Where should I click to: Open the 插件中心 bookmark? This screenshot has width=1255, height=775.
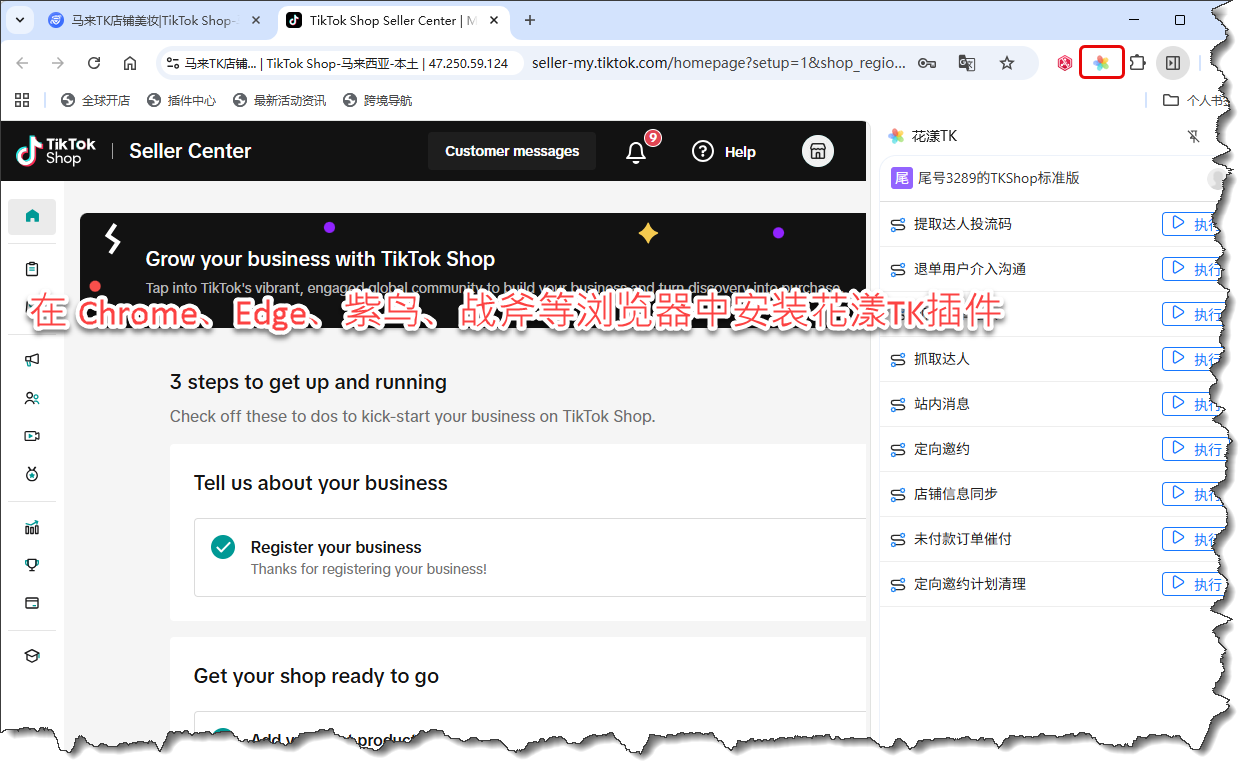point(181,100)
